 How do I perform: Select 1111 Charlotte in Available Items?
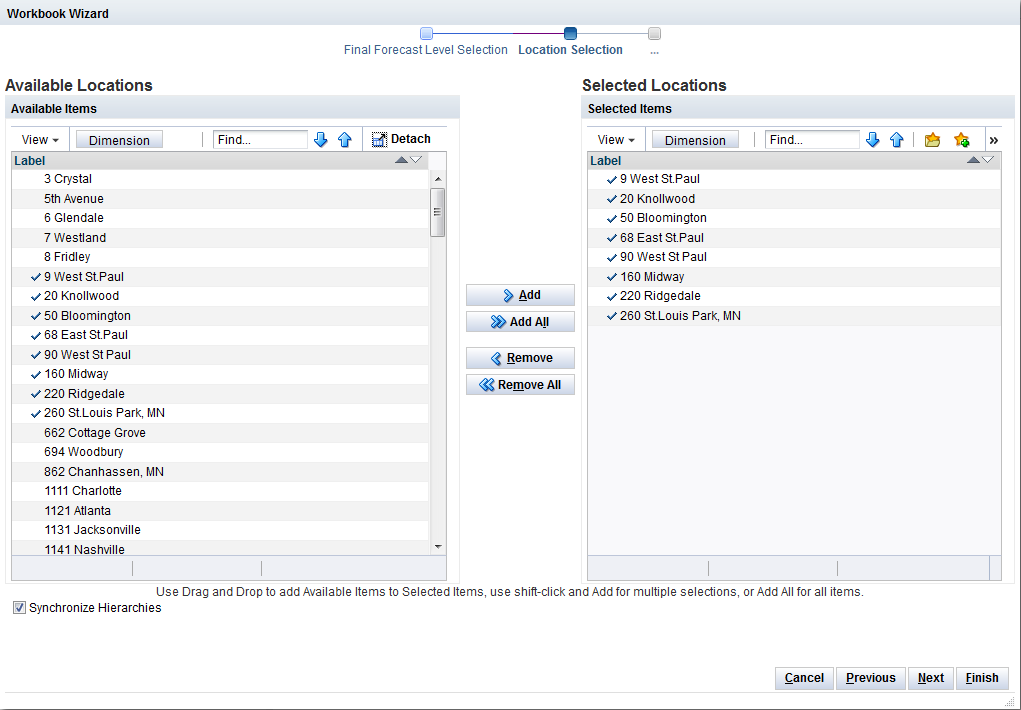pyautogui.click(x=220, y=491)
